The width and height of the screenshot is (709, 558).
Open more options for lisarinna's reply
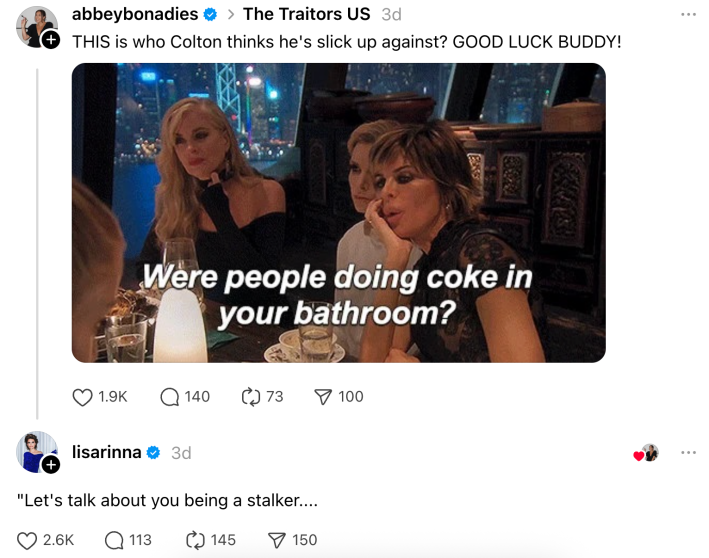(x=688, y=452)
